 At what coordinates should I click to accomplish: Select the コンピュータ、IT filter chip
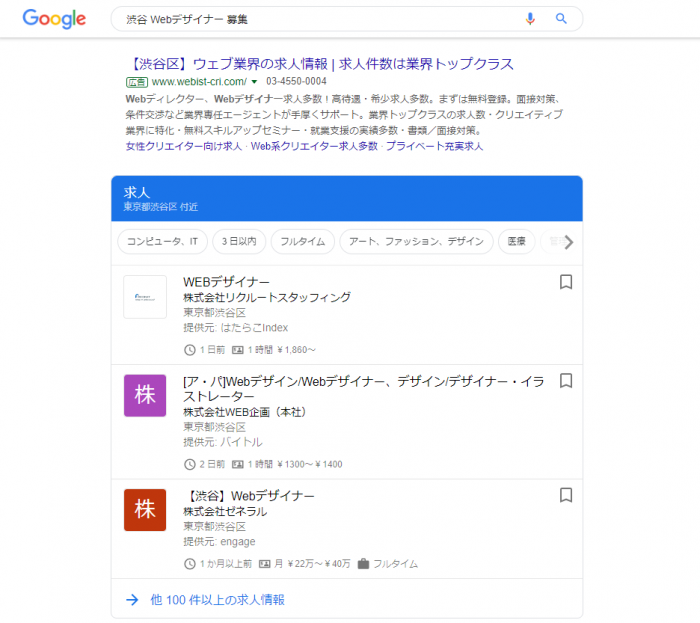pos(162,241)
